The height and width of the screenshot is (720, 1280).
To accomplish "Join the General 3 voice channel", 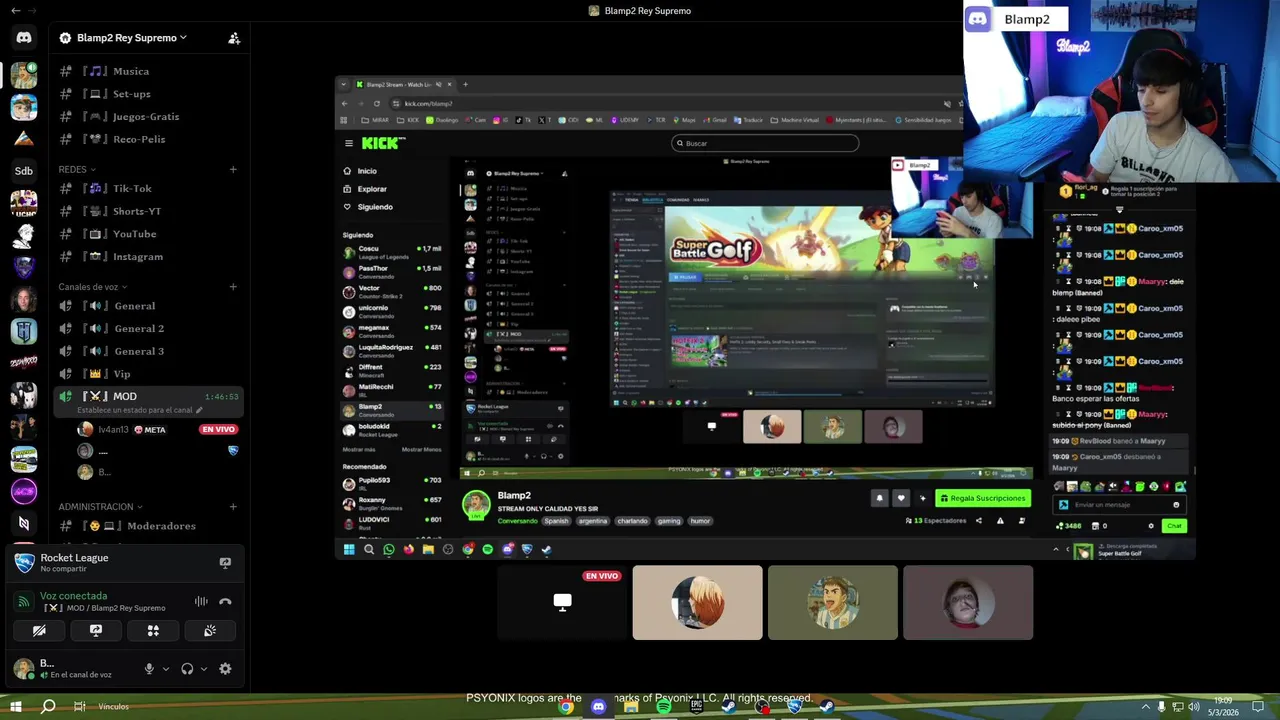I will [x=148, y=352].
